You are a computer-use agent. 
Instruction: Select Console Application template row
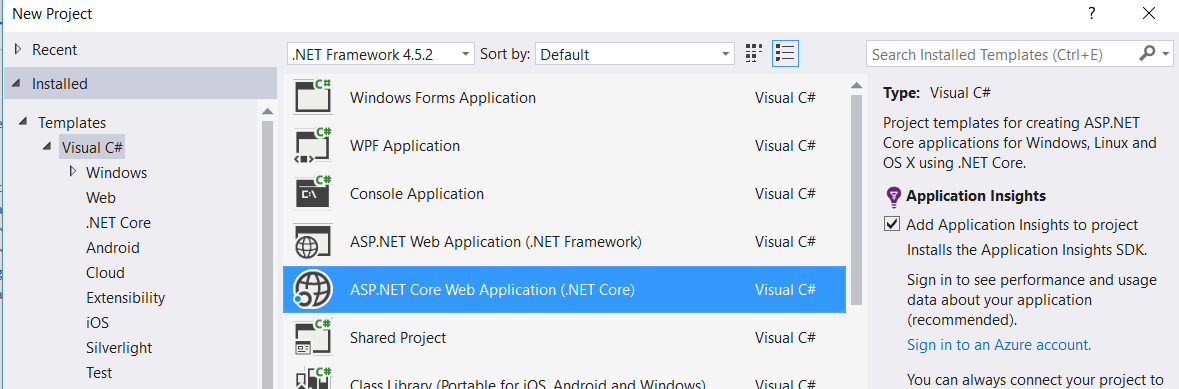click(564, 193)
